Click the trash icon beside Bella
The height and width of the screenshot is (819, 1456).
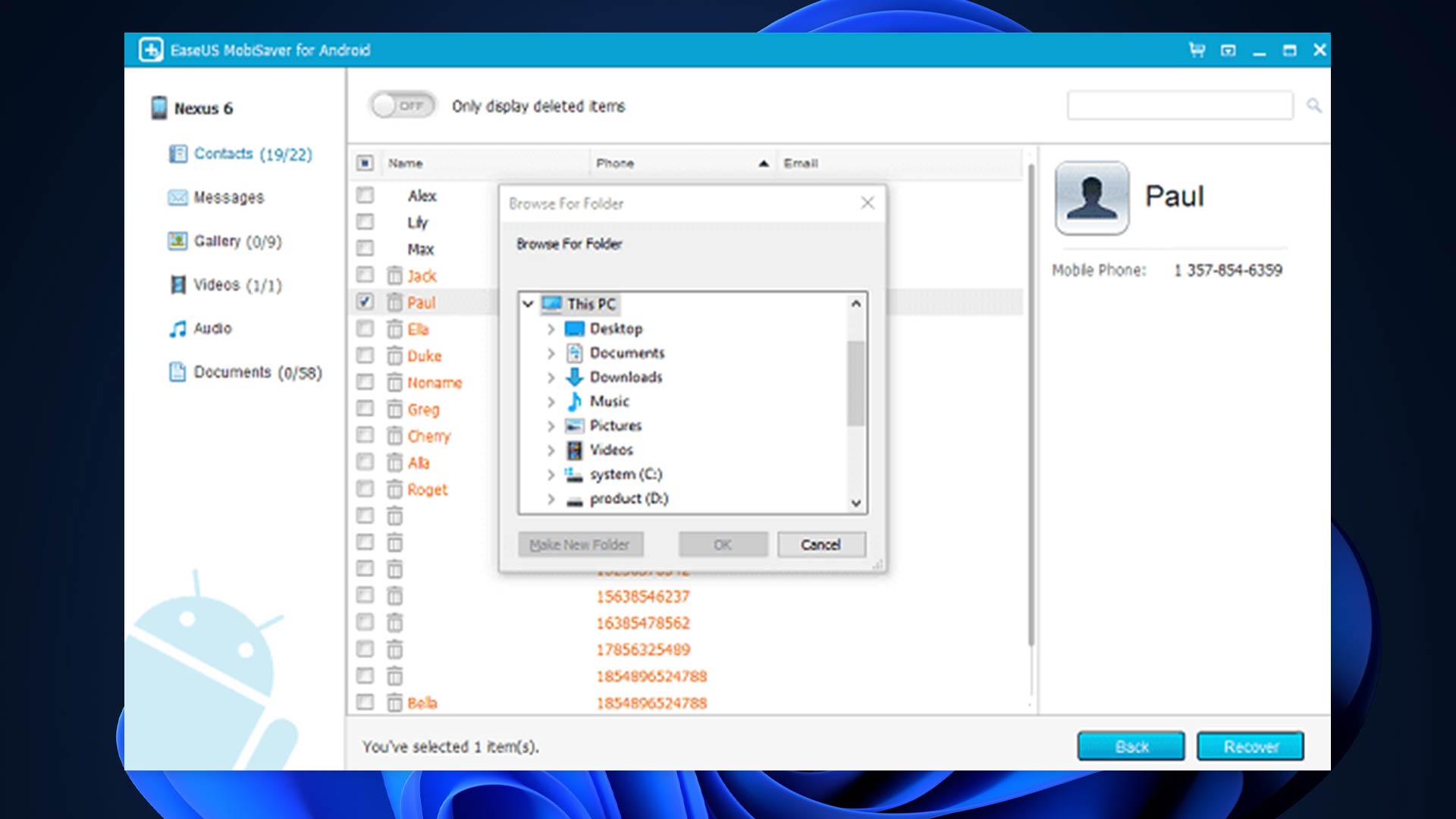tap(394, 703)
